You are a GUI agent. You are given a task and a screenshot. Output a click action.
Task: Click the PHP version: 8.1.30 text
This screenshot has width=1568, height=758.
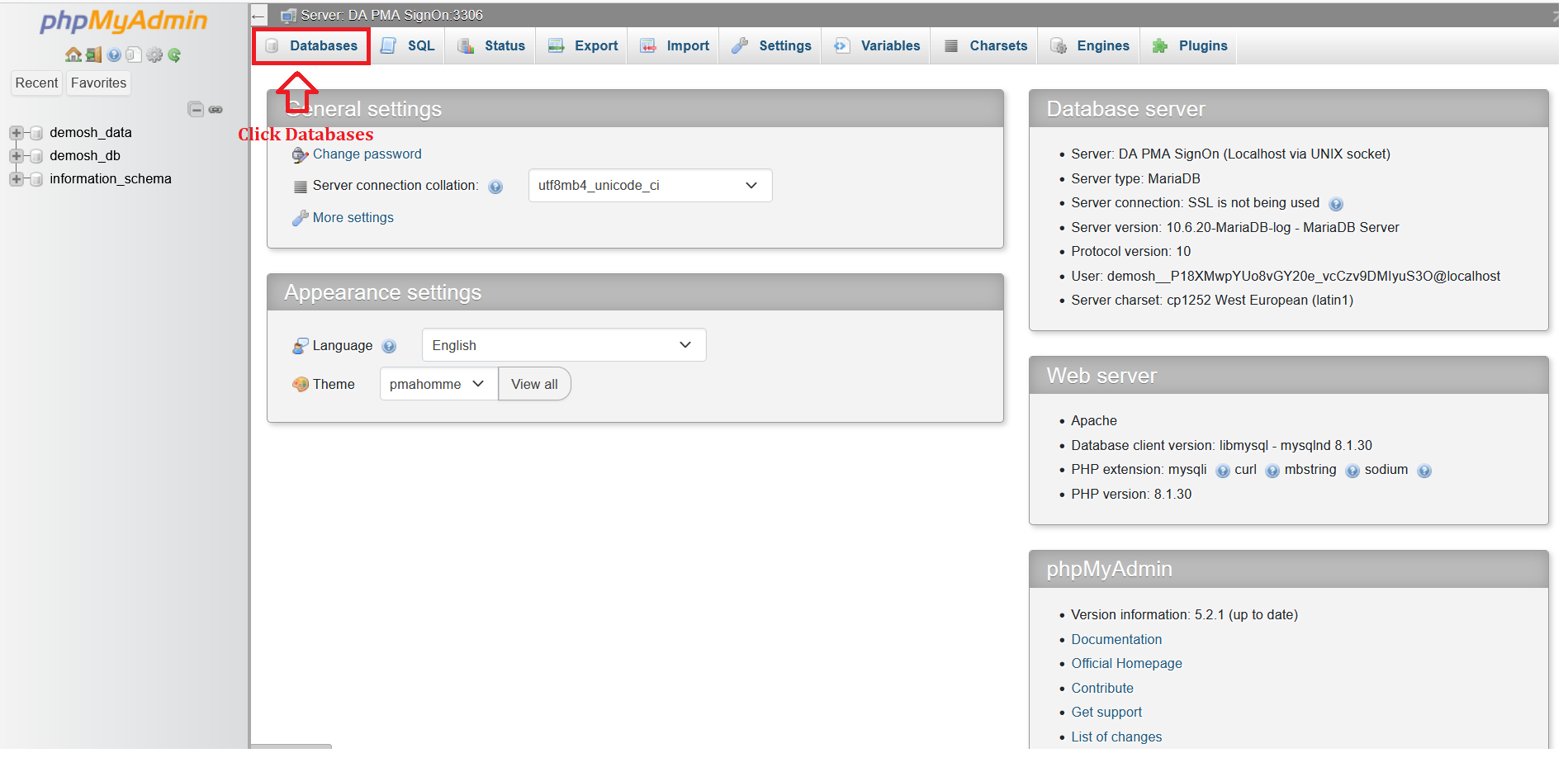coord(1131,495)
